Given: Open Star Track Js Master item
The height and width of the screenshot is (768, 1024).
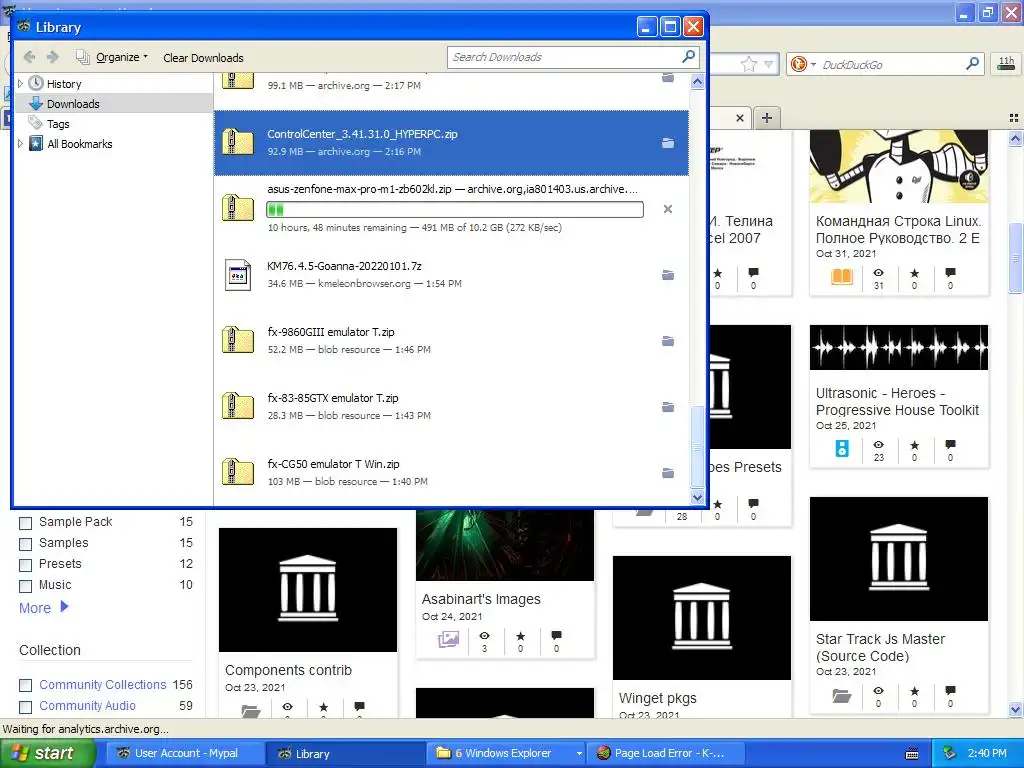Looking at the screenshot, I should pyautogui.click(x=880, y=647).
